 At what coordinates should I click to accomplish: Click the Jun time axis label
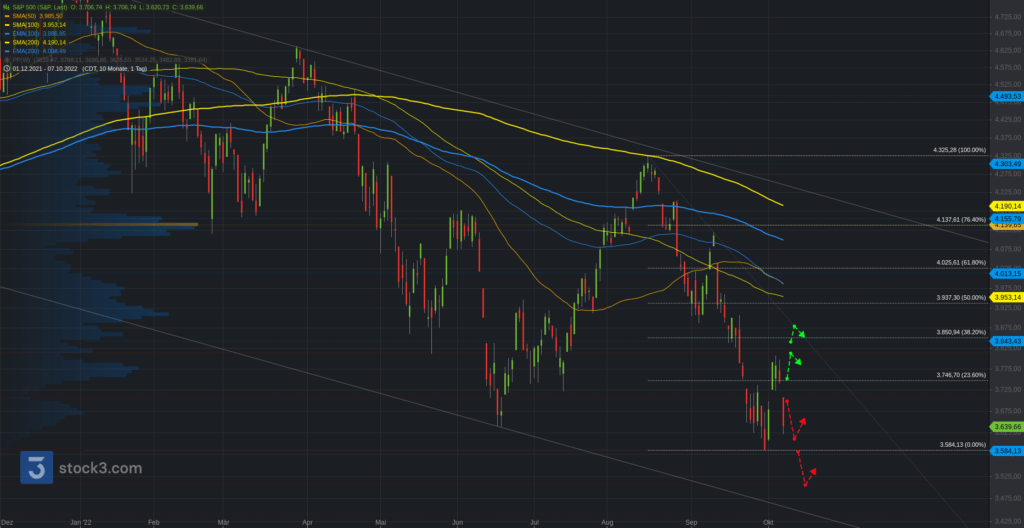pos(458,522)
